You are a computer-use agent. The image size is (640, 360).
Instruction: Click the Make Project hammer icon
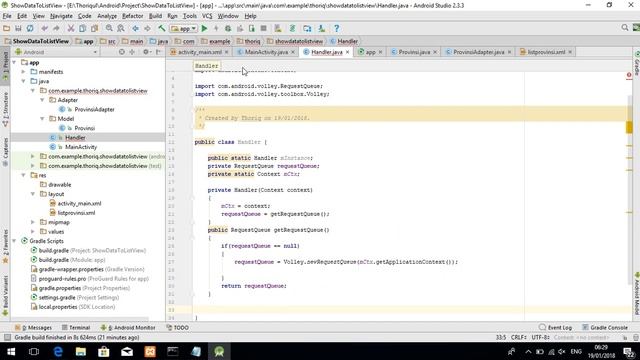pyautogui.click(x=162, y=28)
